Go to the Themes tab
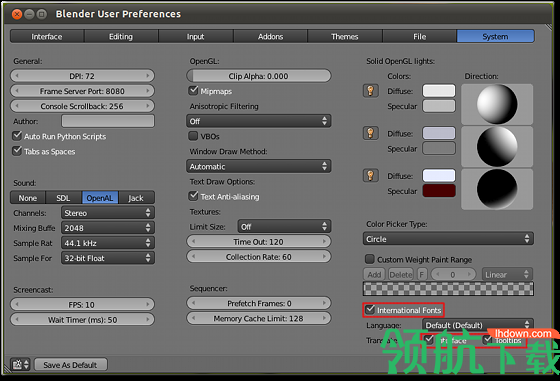 [345, 36]
